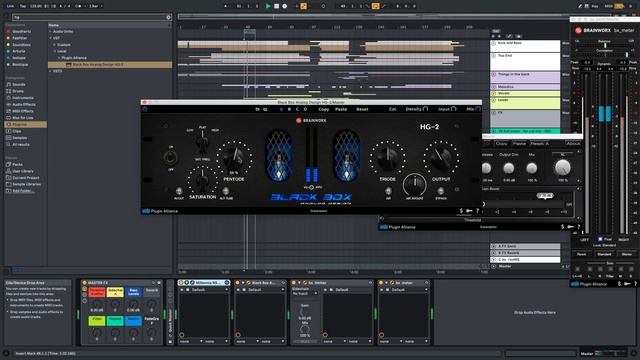
Task: Click the HG-2 redo arrow
Action: [265, 109]
